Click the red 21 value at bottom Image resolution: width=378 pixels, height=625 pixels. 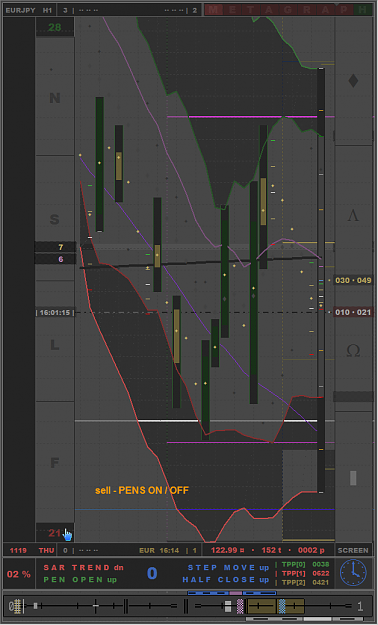pyautogui.click(x=55, y=533)
